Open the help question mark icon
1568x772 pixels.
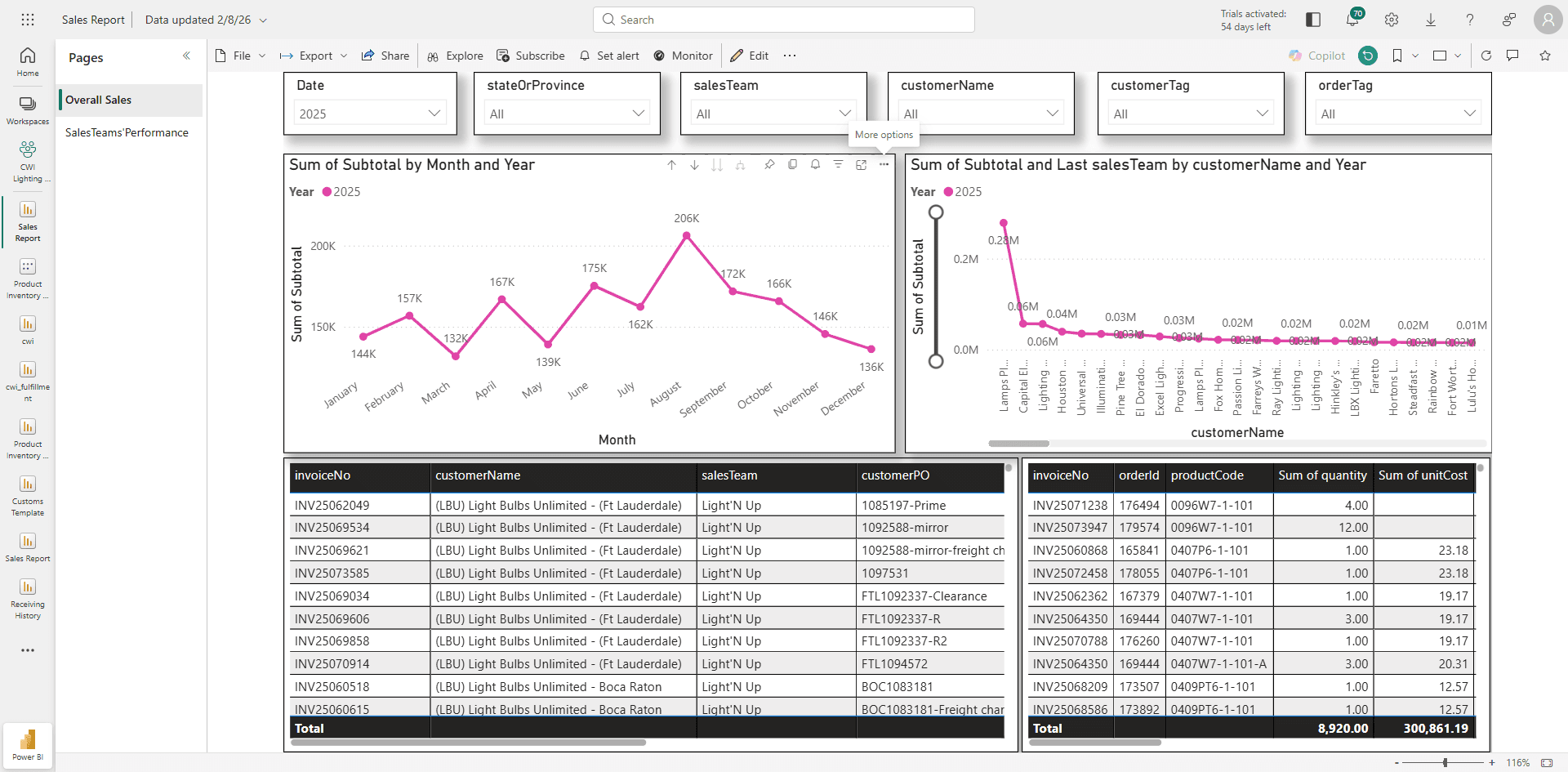point(1470,20)
